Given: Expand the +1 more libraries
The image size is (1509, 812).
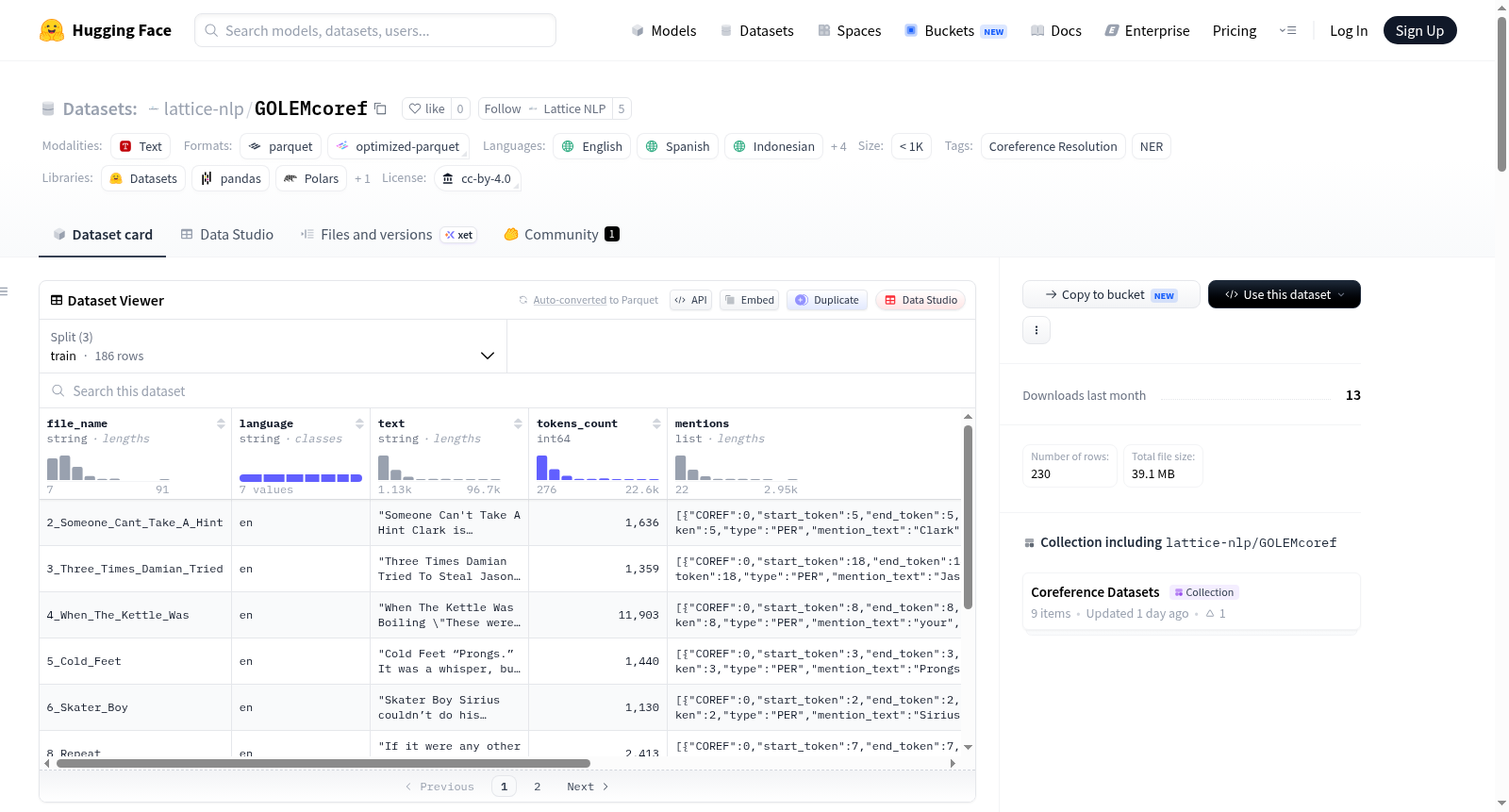Looking at the screenshot, I should click(x=362, y=178).
